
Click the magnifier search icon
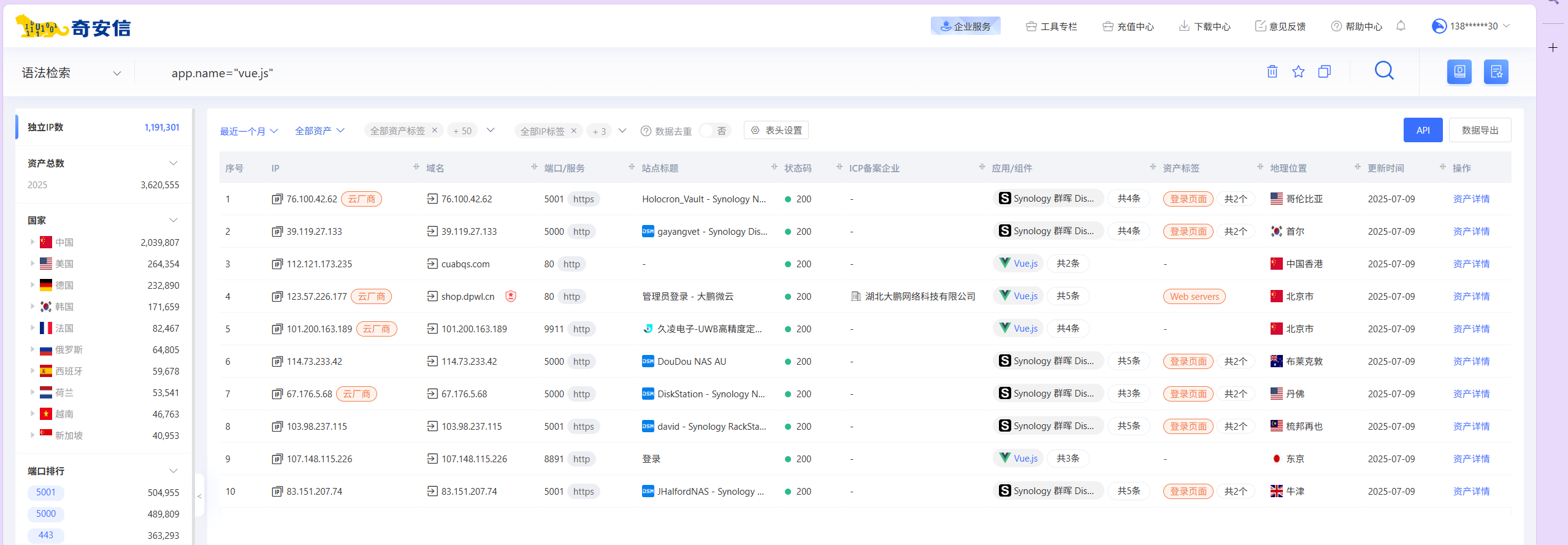tap(1384, 71)
